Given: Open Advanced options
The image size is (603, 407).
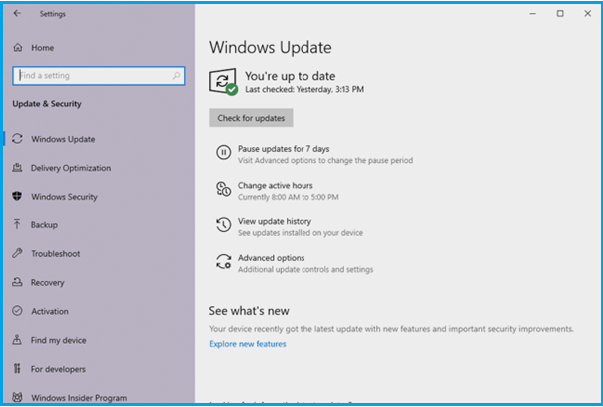Looking at the screenshot, I should [x=271, y=258].
